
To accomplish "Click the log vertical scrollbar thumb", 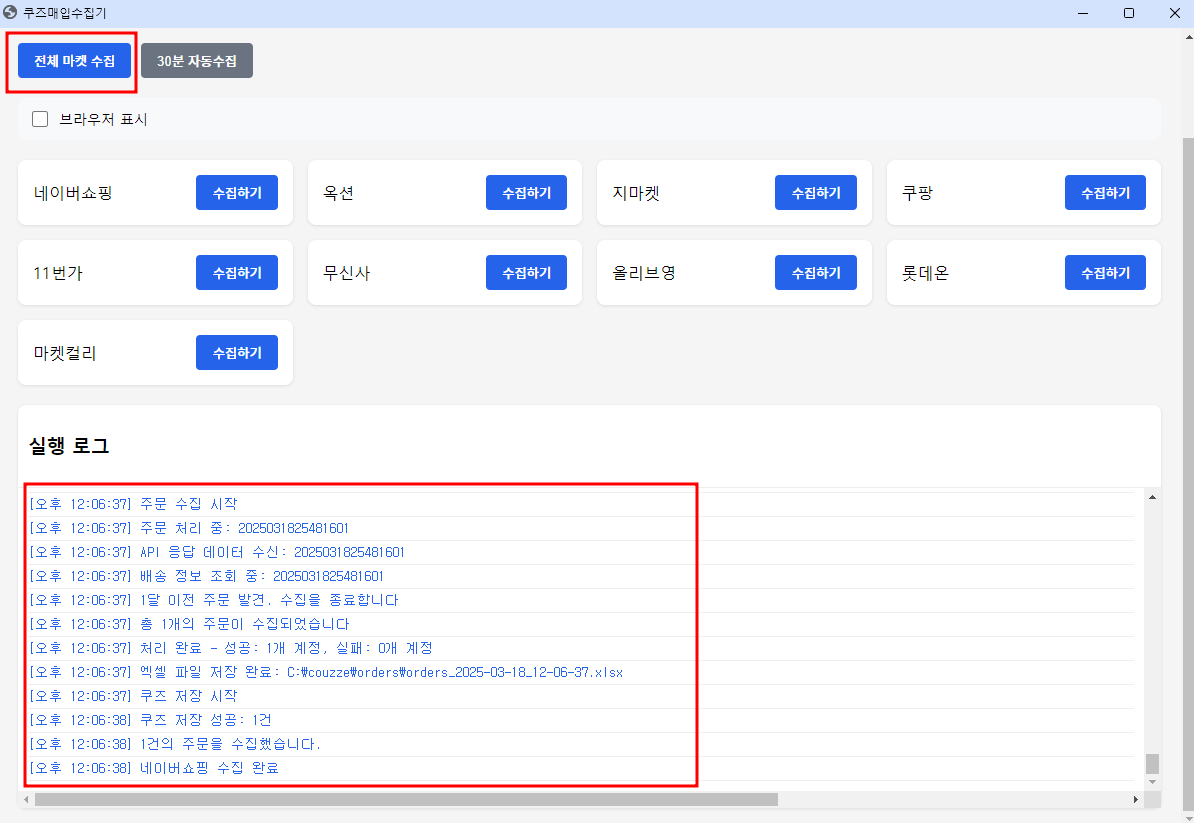I will pyautogui.click(x=1152, y=763).
